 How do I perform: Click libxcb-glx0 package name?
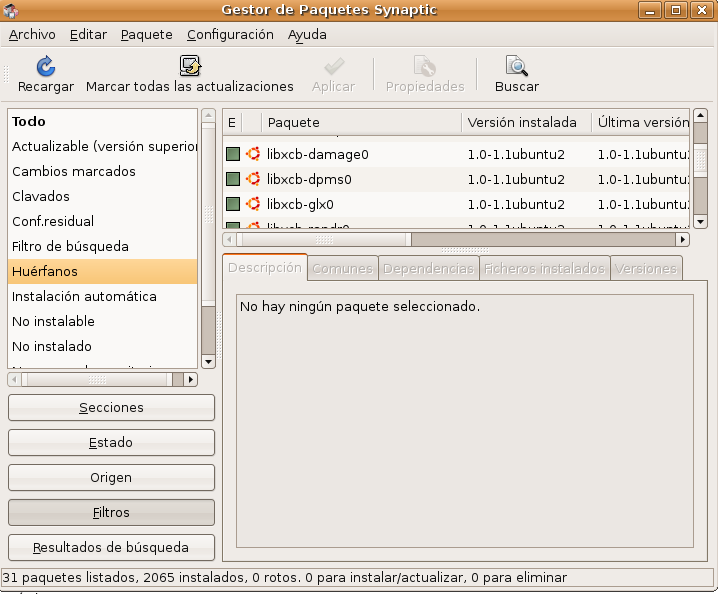pyautogui.click(x=300, y=204)
